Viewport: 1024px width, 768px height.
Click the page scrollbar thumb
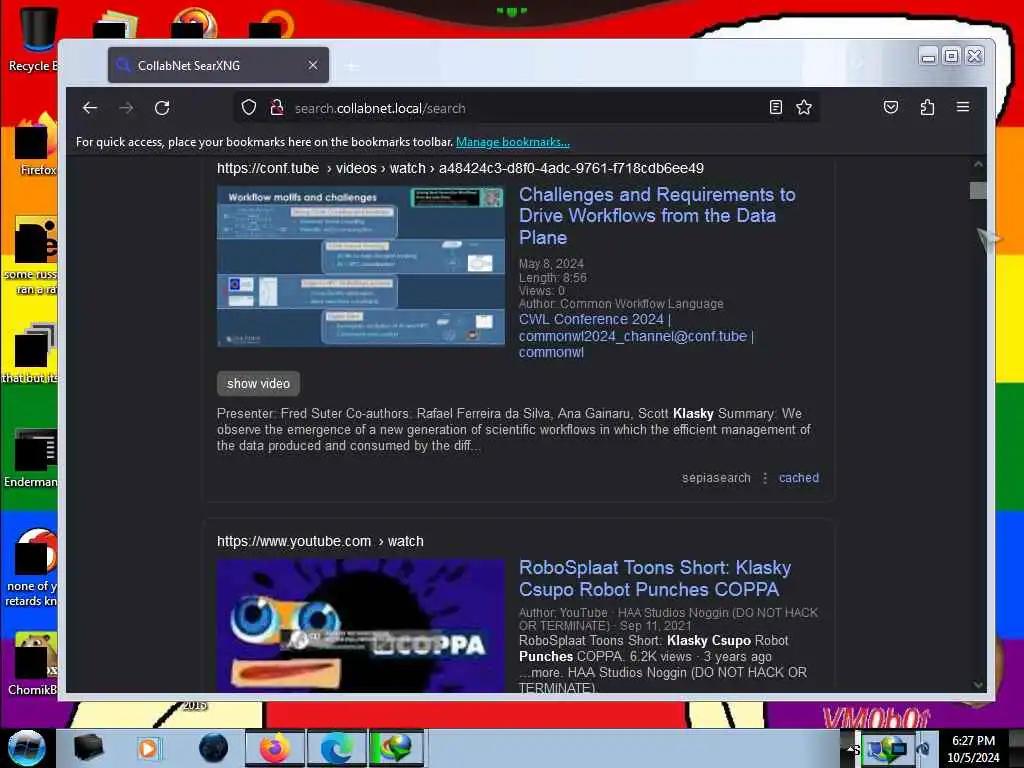(x=978, y=191)
